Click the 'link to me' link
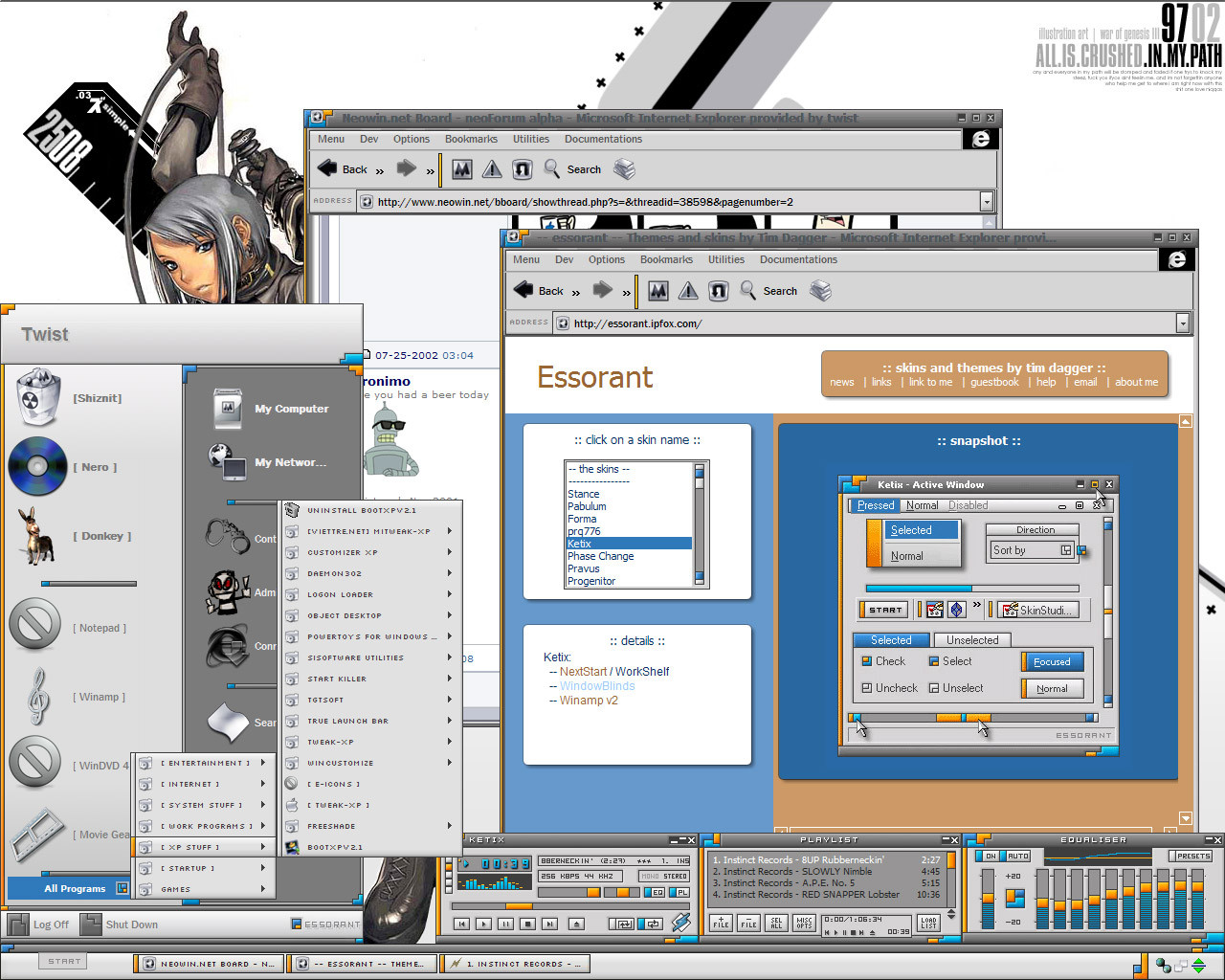This screenshot has height=980, width=1225. coord(930,382)
